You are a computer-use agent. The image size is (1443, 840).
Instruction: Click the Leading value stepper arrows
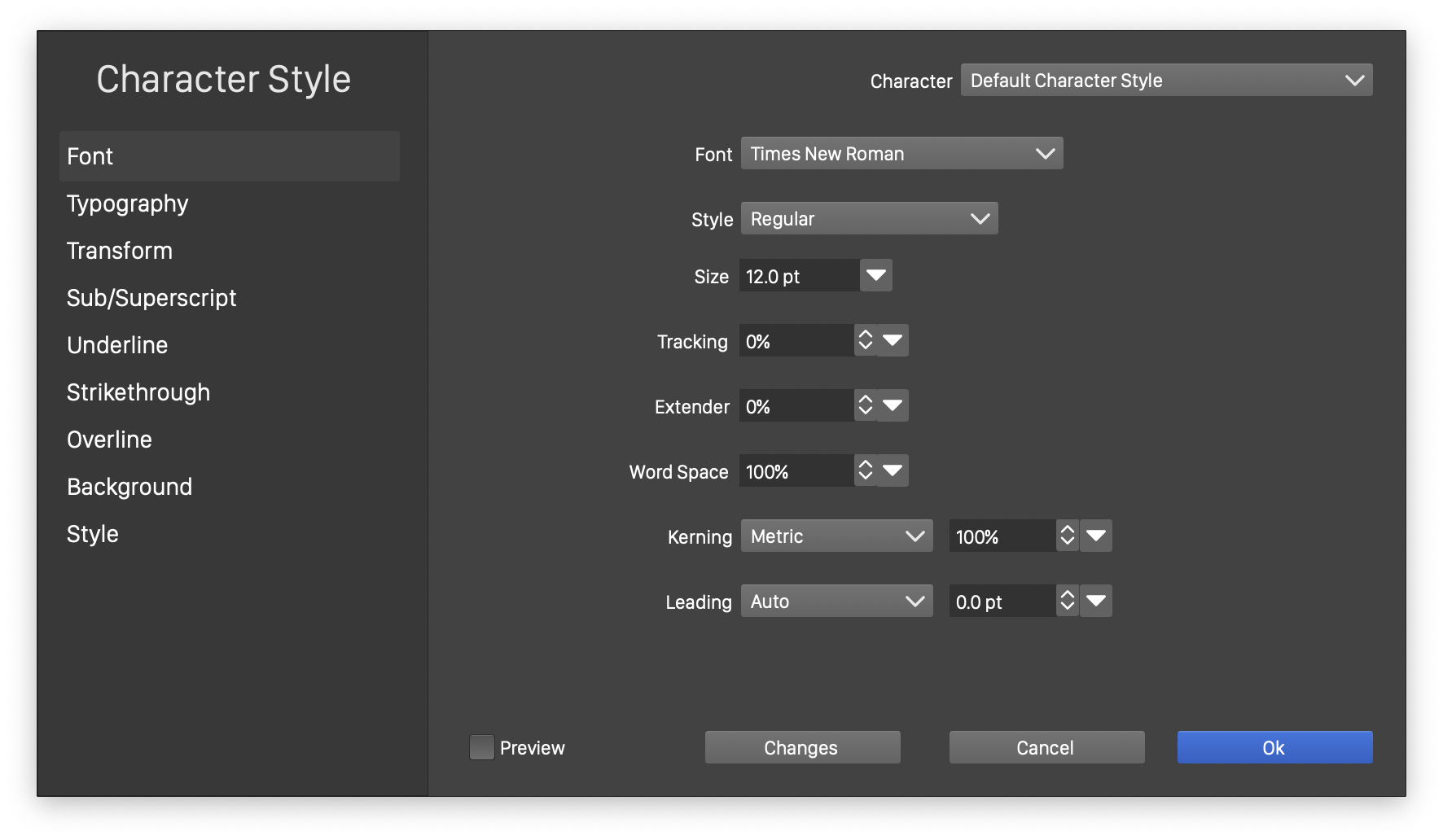[x=1067, y=601]
